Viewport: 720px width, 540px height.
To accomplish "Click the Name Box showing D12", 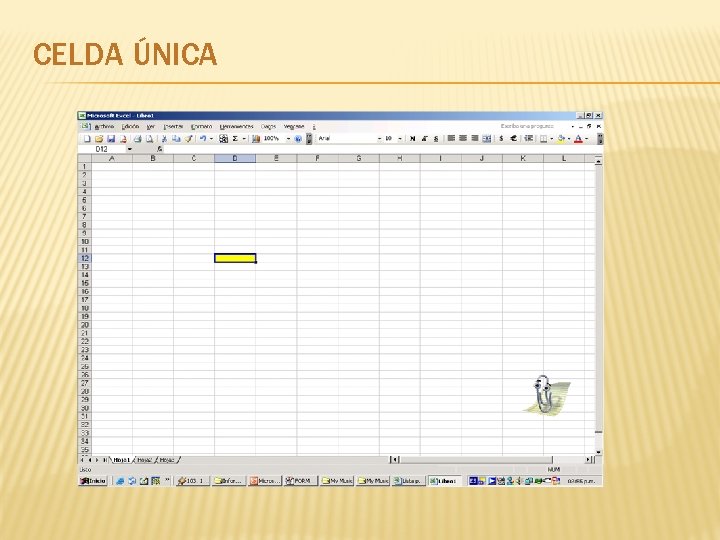I will point(102,149).
